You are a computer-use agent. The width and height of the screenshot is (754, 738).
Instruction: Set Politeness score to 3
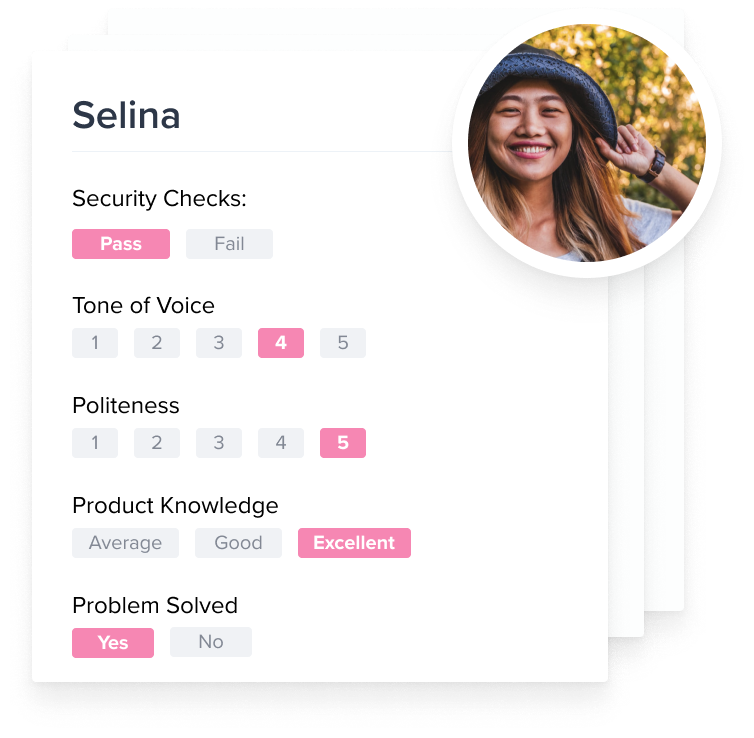[219, 443]
